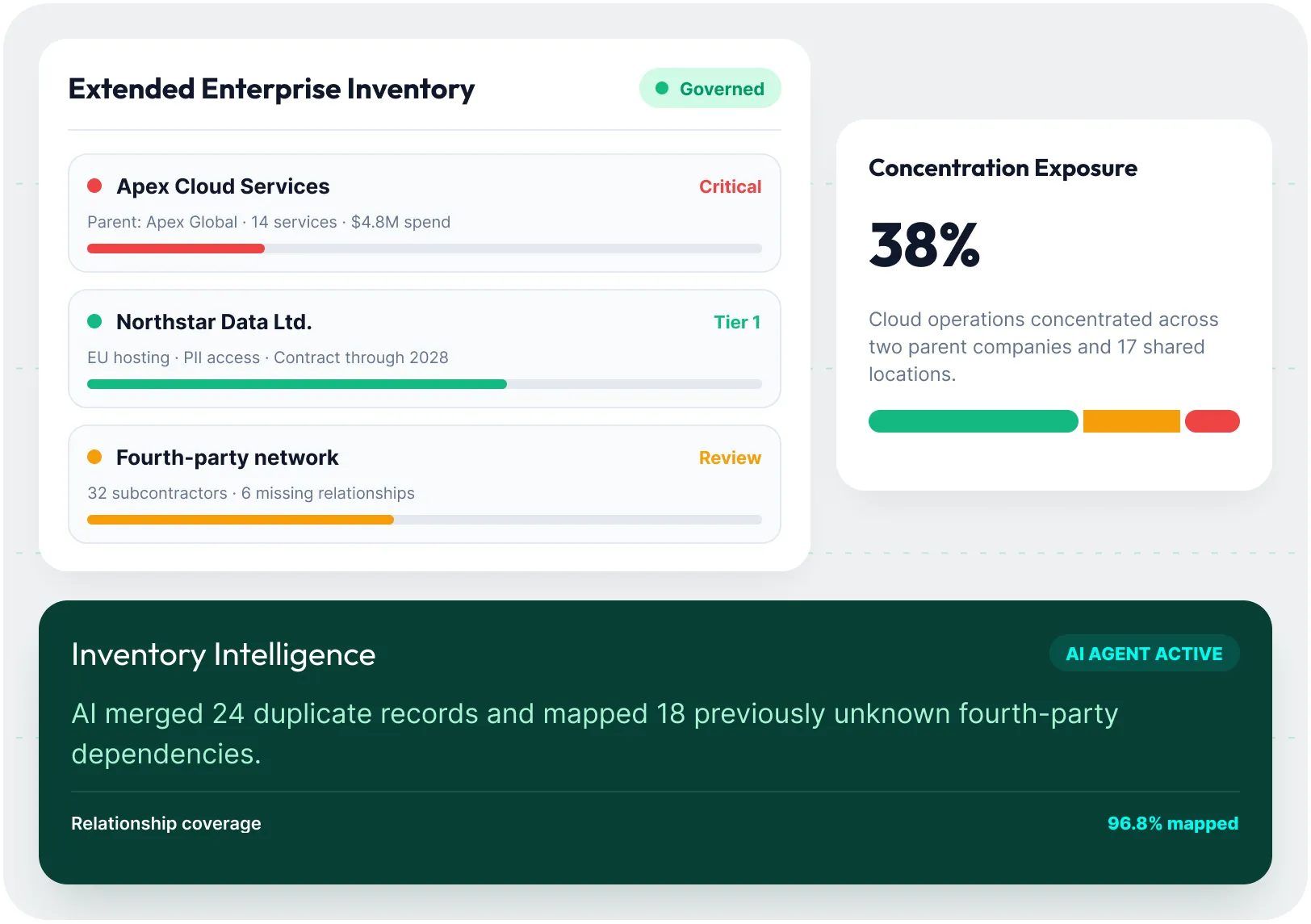Click the "AI merged 24 duplicate records" message
Screen dimensions: 1311x924
[595, 734]
